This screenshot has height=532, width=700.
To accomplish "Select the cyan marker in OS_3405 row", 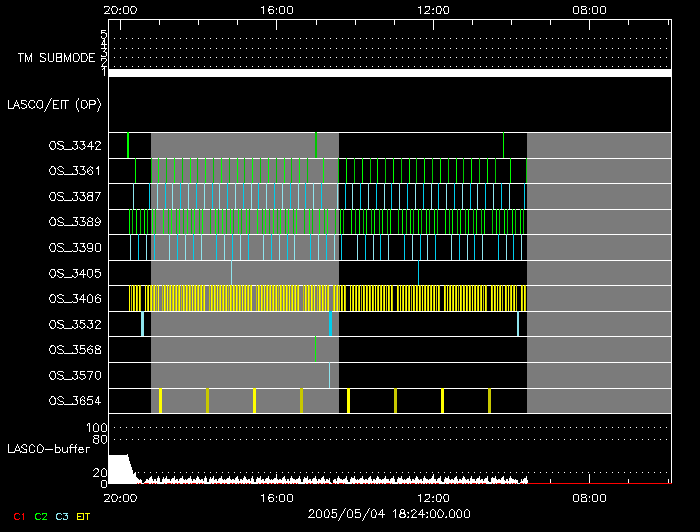I will pos(418,273).
